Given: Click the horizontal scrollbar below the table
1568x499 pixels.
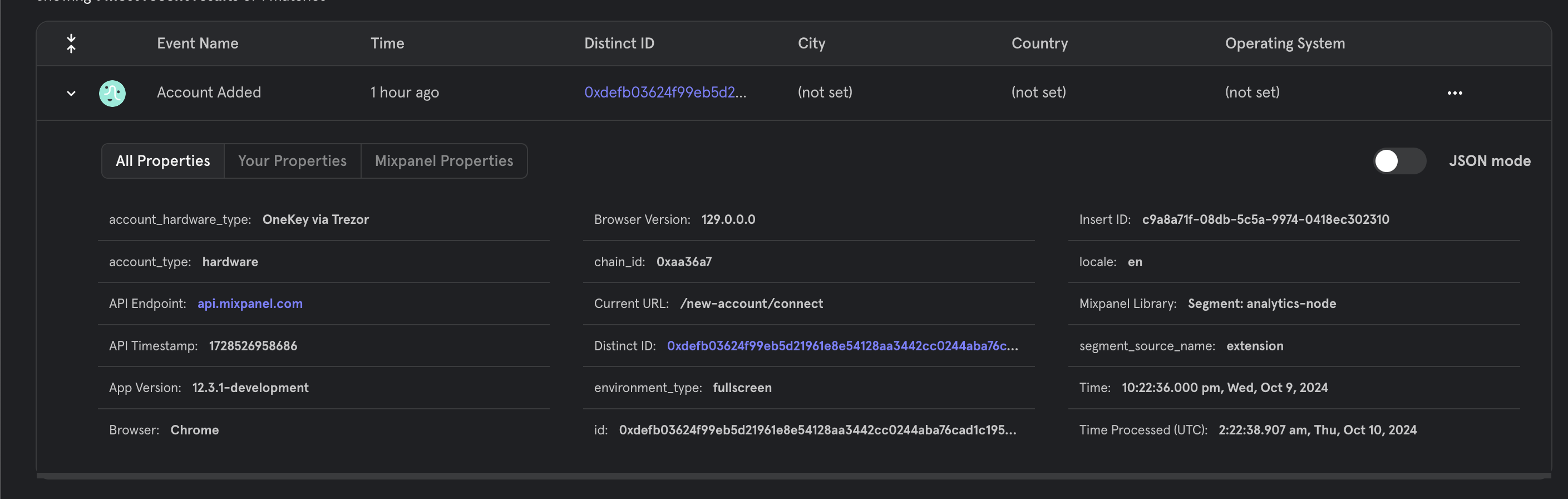Looking at the screenshot, I should [x=794, y=476].
